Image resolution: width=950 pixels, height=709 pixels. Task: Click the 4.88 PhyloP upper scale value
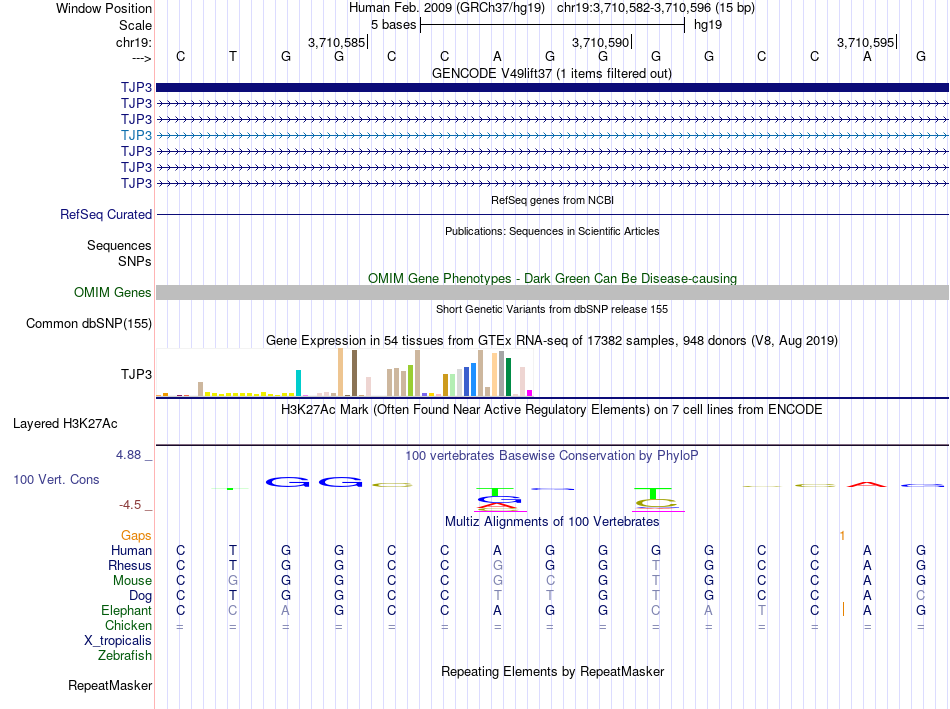coord(129,455)
